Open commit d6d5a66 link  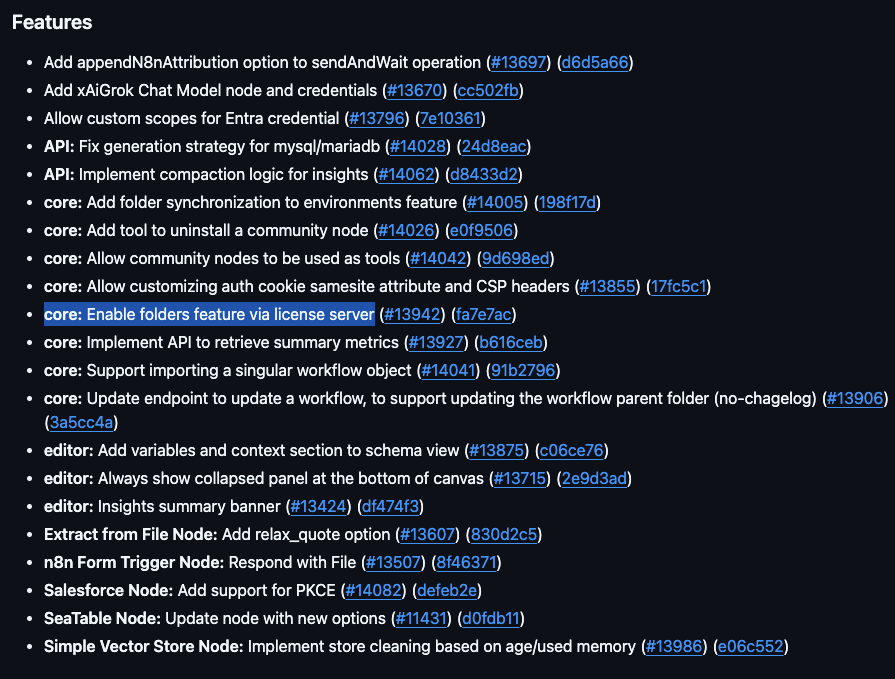pos(595,63)
